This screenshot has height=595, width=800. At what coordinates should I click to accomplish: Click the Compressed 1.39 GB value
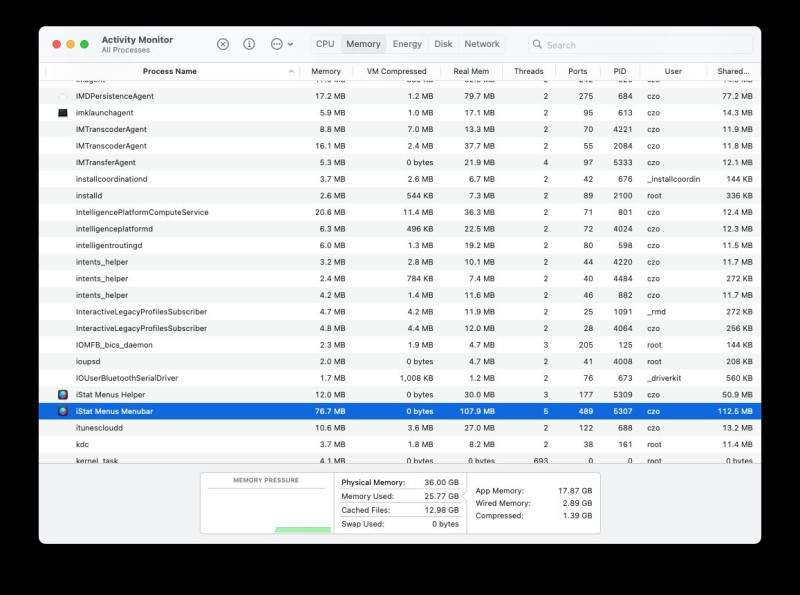pos(577,516)
